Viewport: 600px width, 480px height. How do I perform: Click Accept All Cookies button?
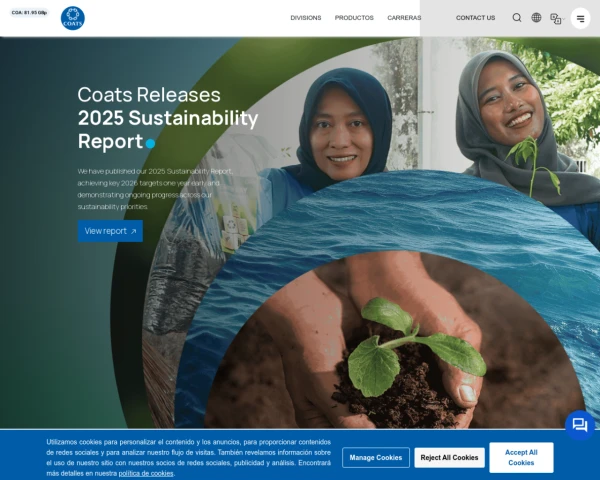click(521, 457)
